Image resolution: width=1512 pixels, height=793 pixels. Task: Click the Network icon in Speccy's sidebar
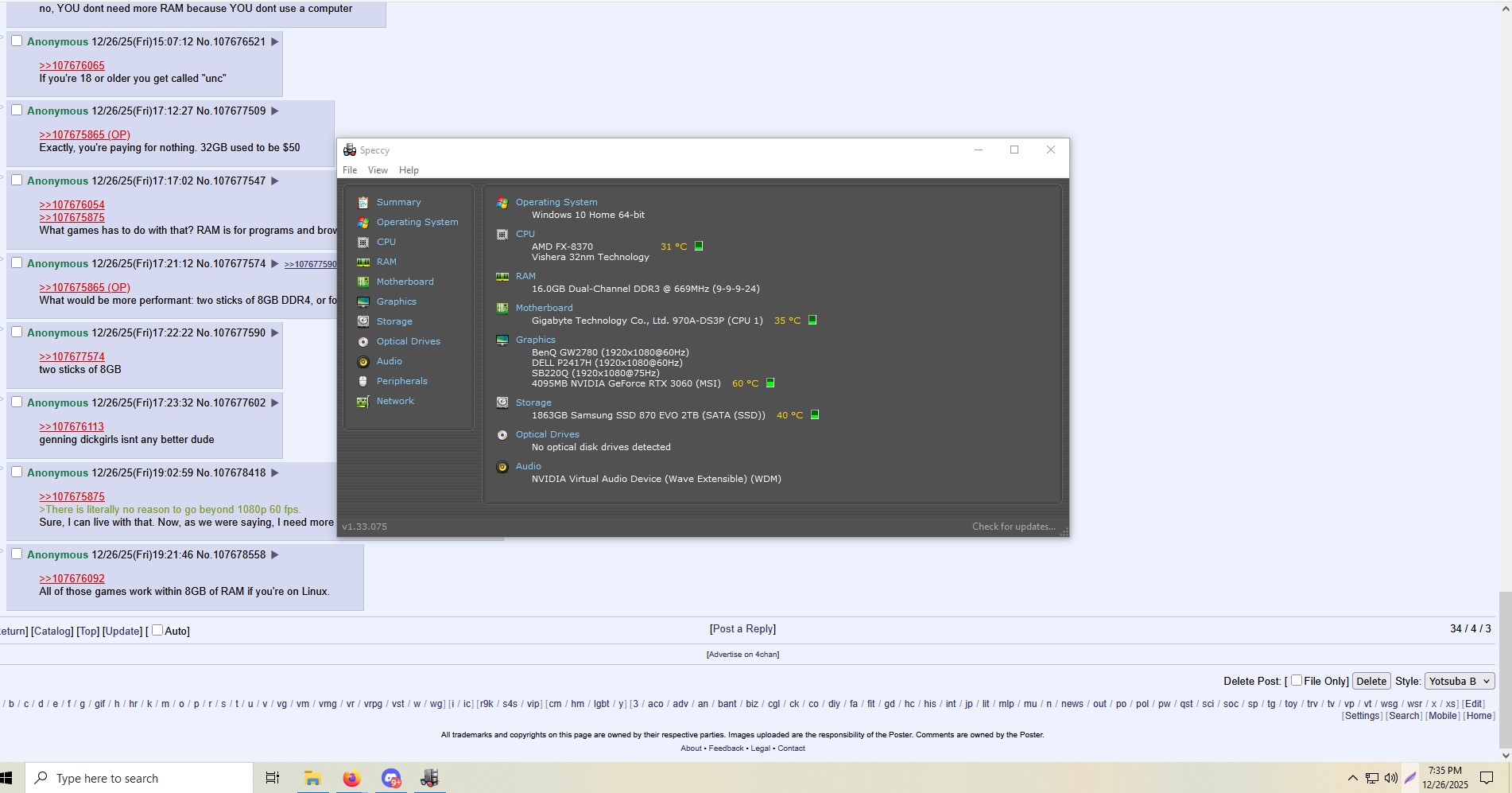(x=363, y=401)
